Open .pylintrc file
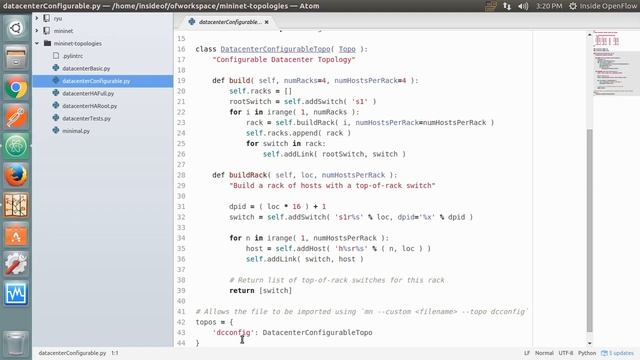 pyautogui.click(x=73, y=56)
